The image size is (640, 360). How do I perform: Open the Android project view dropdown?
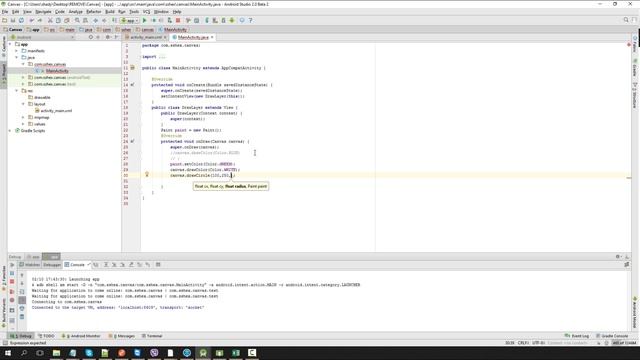pos(43,37)
